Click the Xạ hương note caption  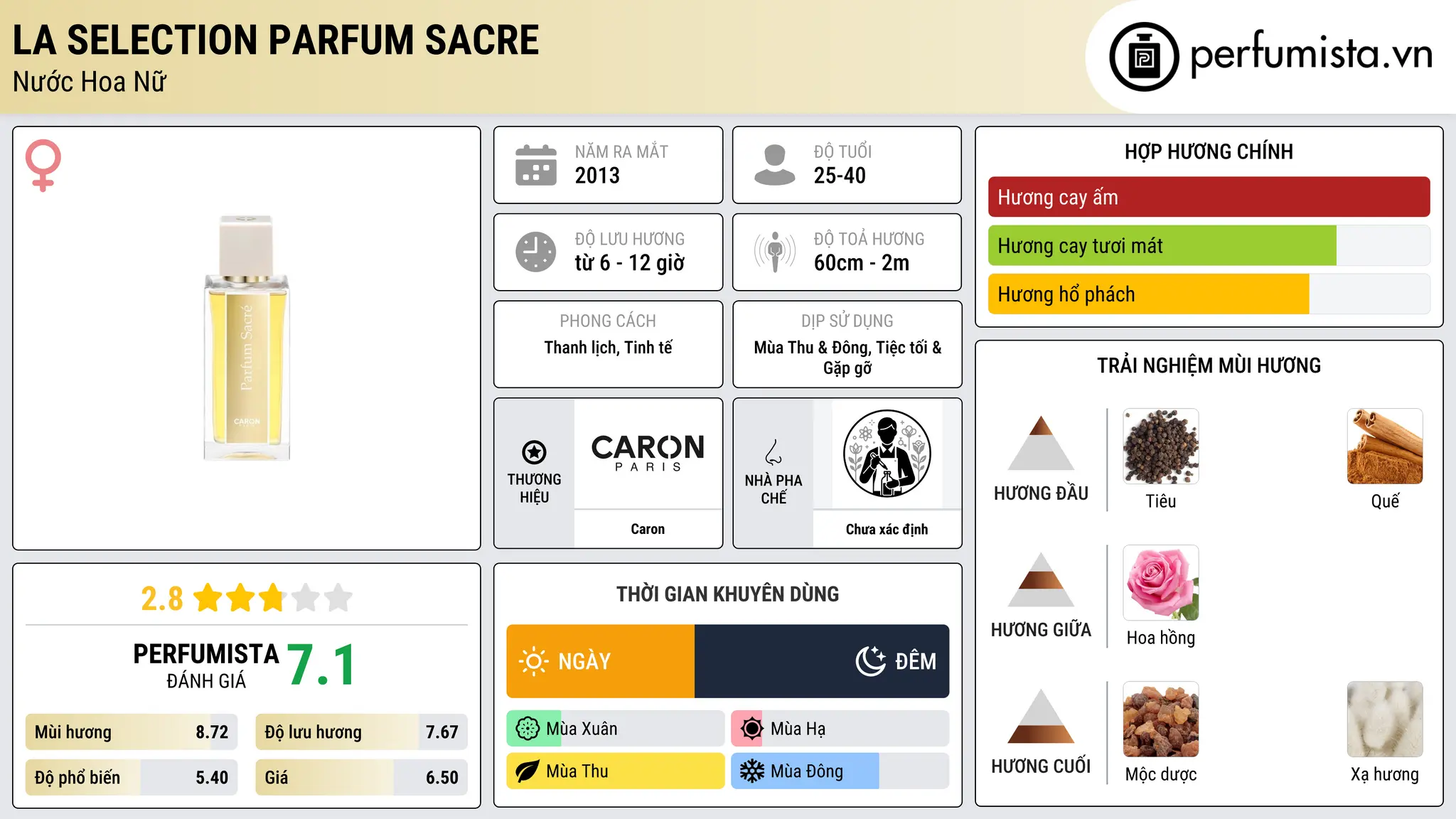1385,774
